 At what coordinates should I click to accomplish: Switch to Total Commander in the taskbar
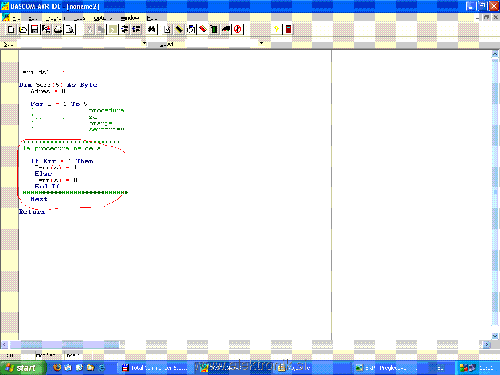[155, 368]
